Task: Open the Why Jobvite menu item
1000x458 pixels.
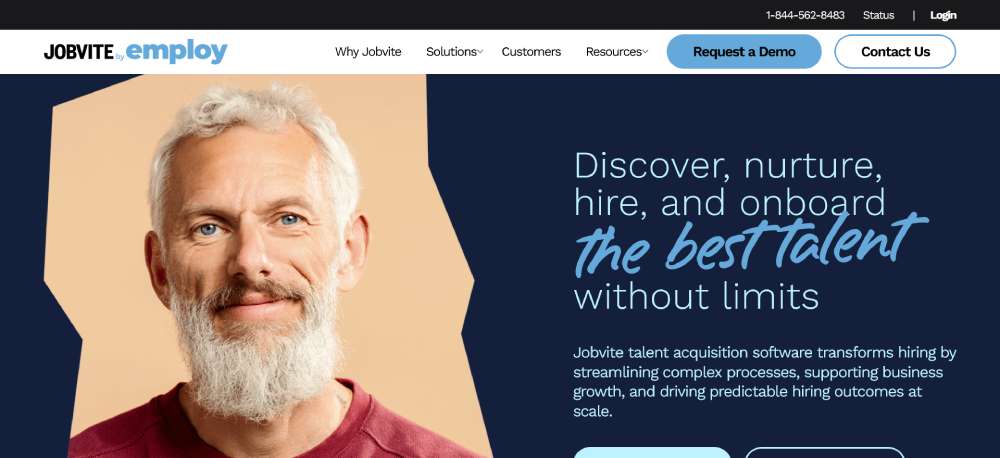Action: 368,52
